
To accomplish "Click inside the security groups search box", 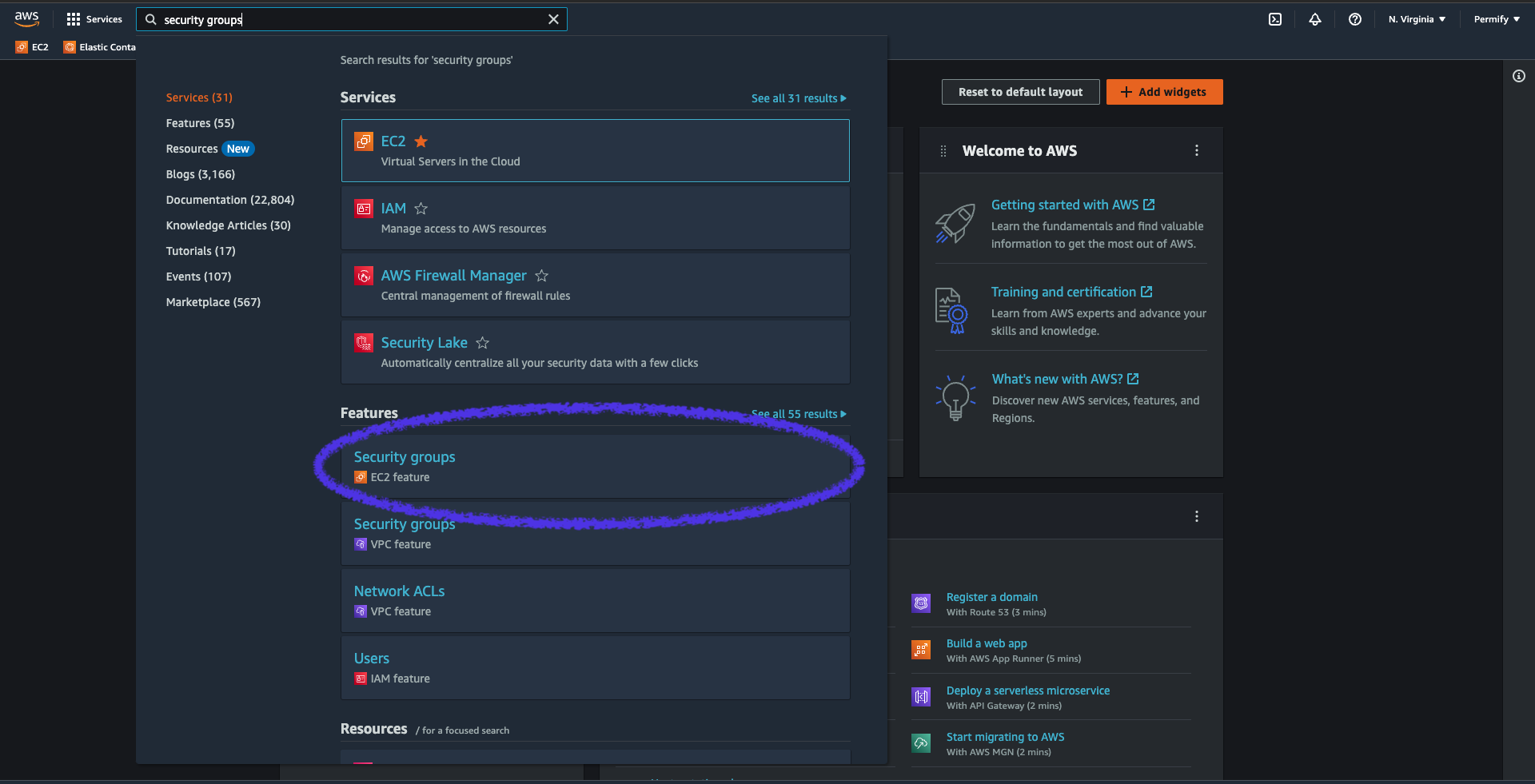I will tap(352, 19).
